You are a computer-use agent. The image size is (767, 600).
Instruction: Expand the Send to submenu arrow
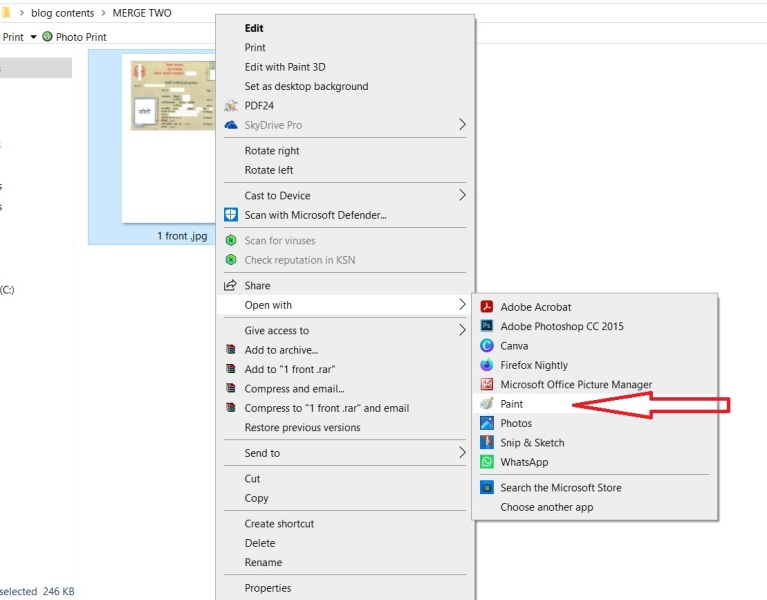click(x=462, y=453)
